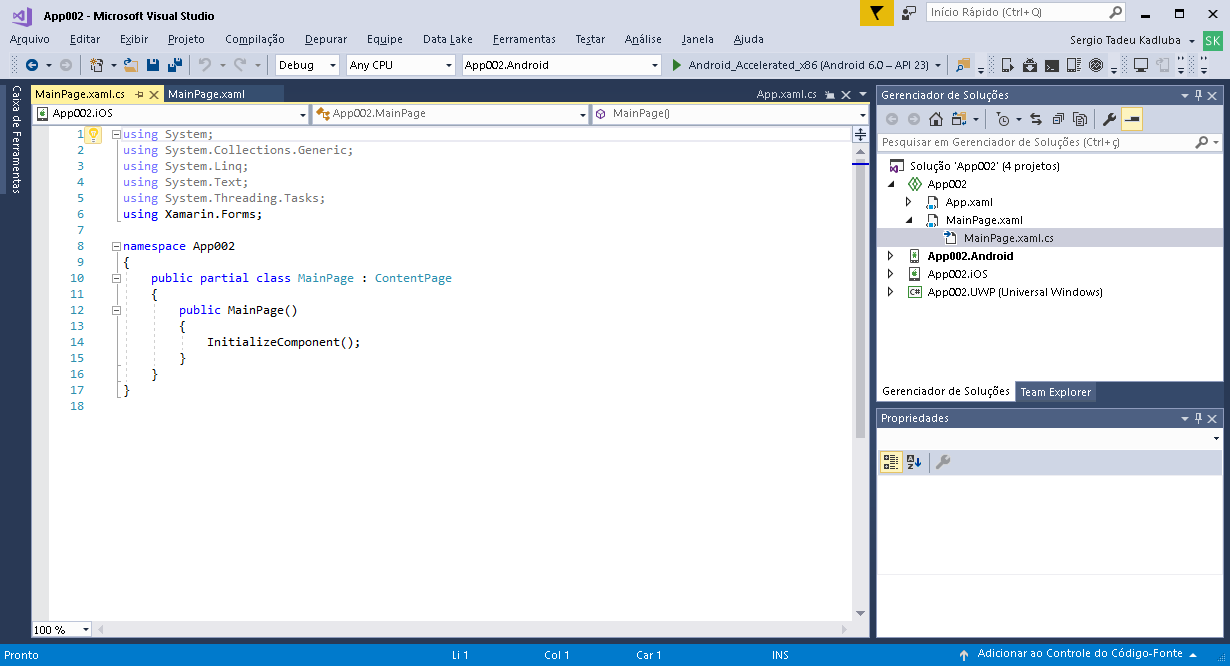Click the find in files icon
The height and width of the screenshot is (666, 1230).
[x=963, y=65]
